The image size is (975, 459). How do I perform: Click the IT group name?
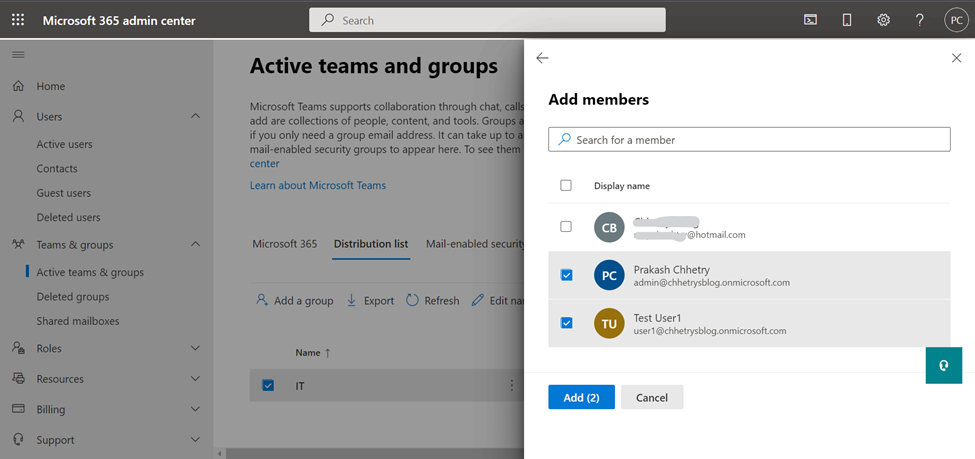tap(300, 386)
